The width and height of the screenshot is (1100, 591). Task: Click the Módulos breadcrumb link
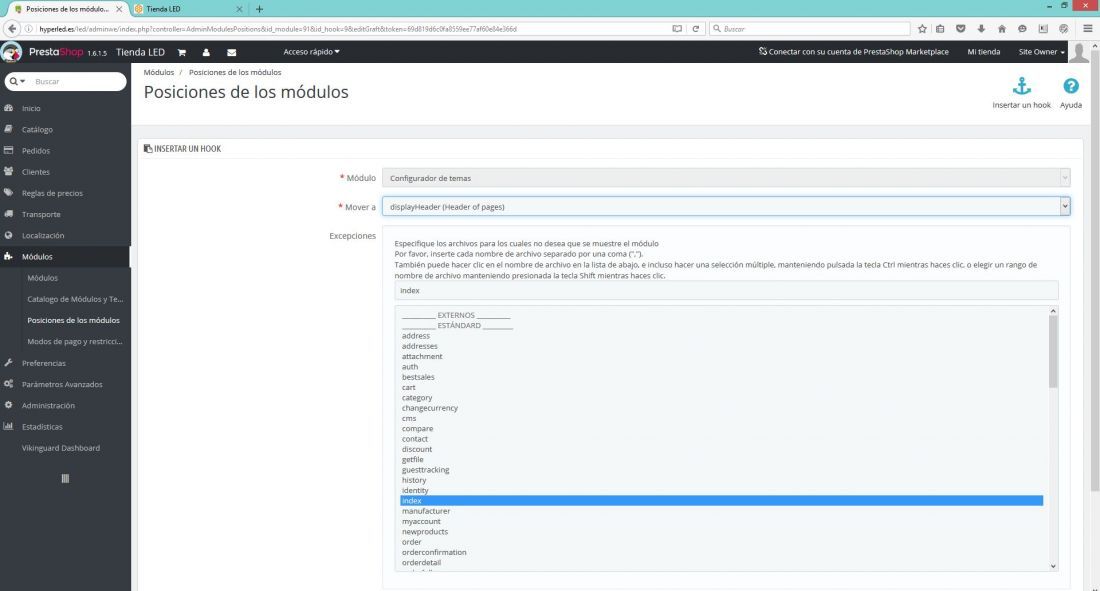(159, 72)
